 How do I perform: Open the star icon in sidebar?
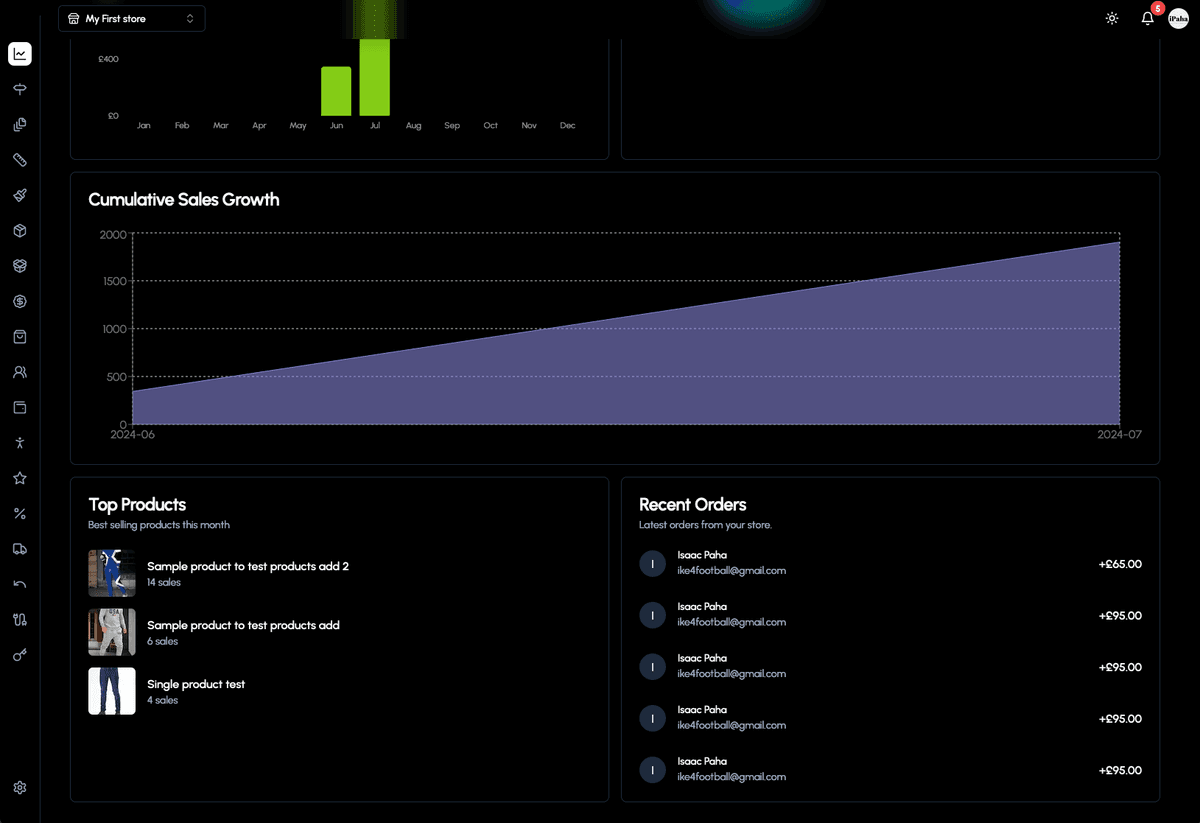click(x=20, y=478)
